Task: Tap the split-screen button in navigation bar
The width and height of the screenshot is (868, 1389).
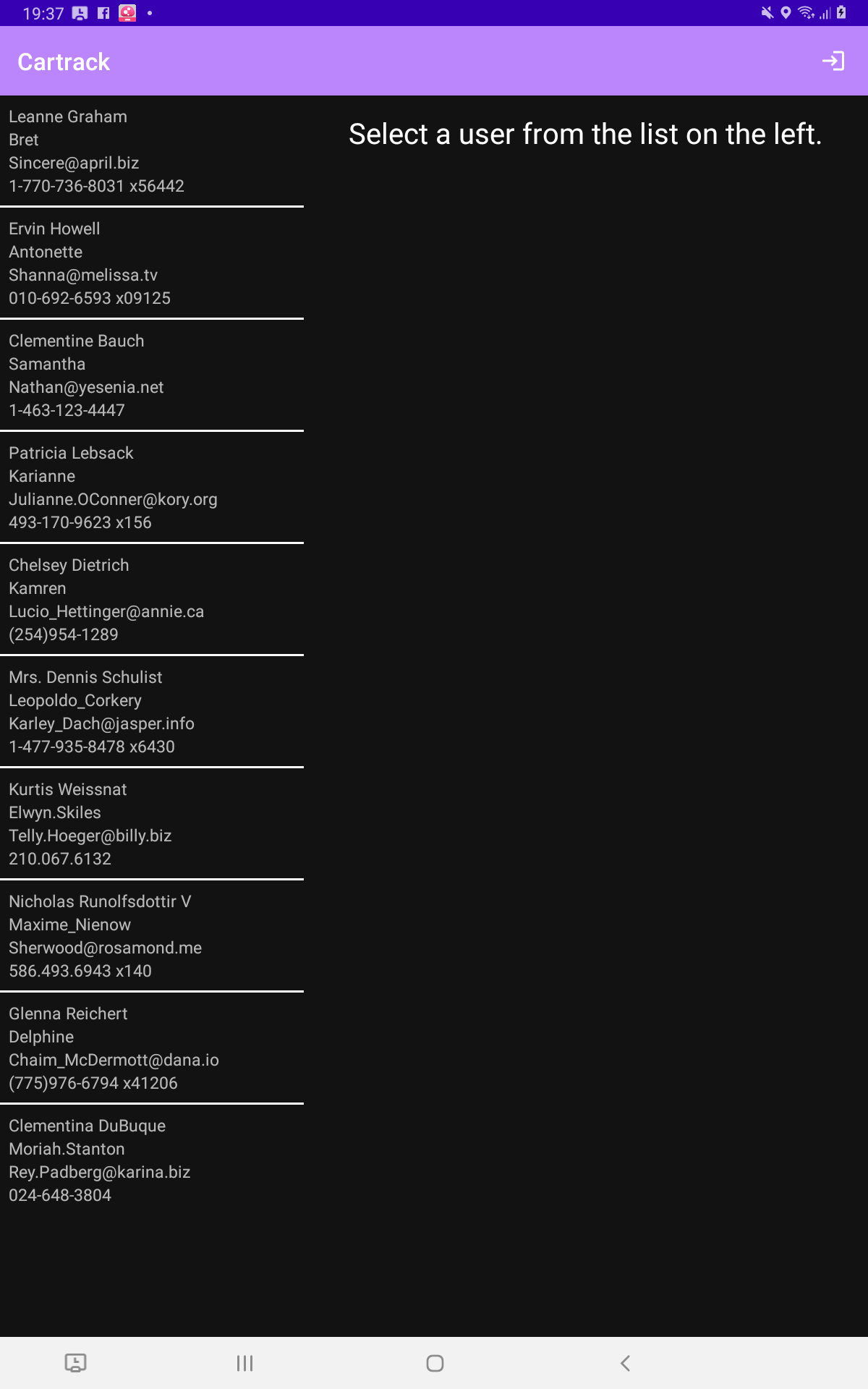Action: click(x=77, y=1363)
